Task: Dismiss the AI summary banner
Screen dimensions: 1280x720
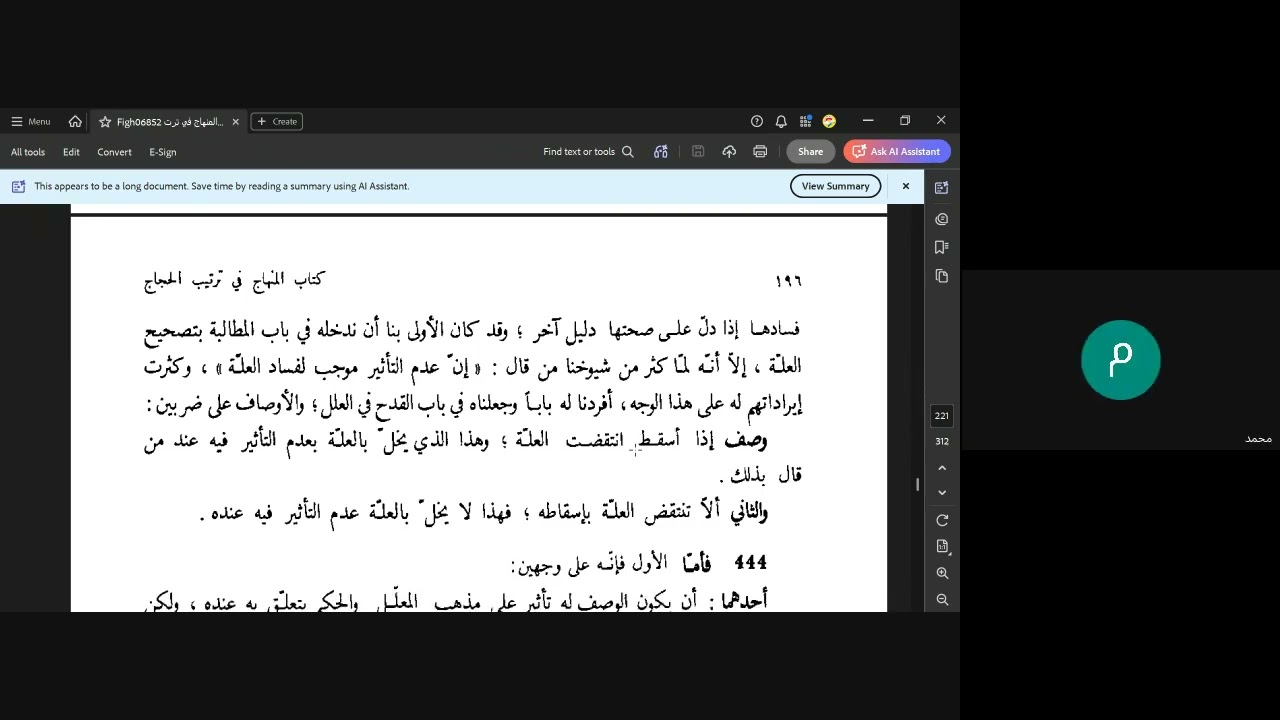Action: point(906,186)
